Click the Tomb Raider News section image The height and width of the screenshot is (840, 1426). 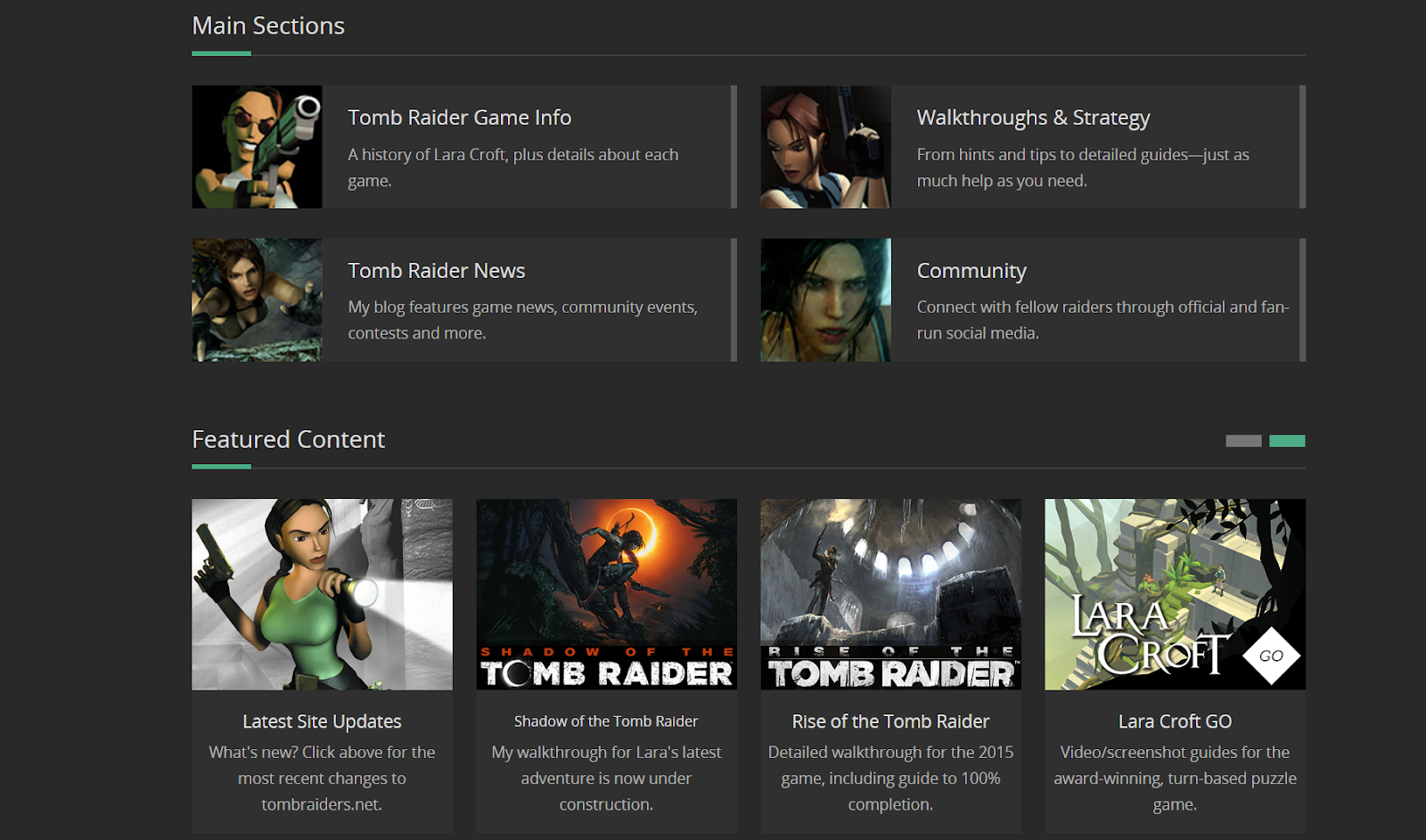coord(257,300)
